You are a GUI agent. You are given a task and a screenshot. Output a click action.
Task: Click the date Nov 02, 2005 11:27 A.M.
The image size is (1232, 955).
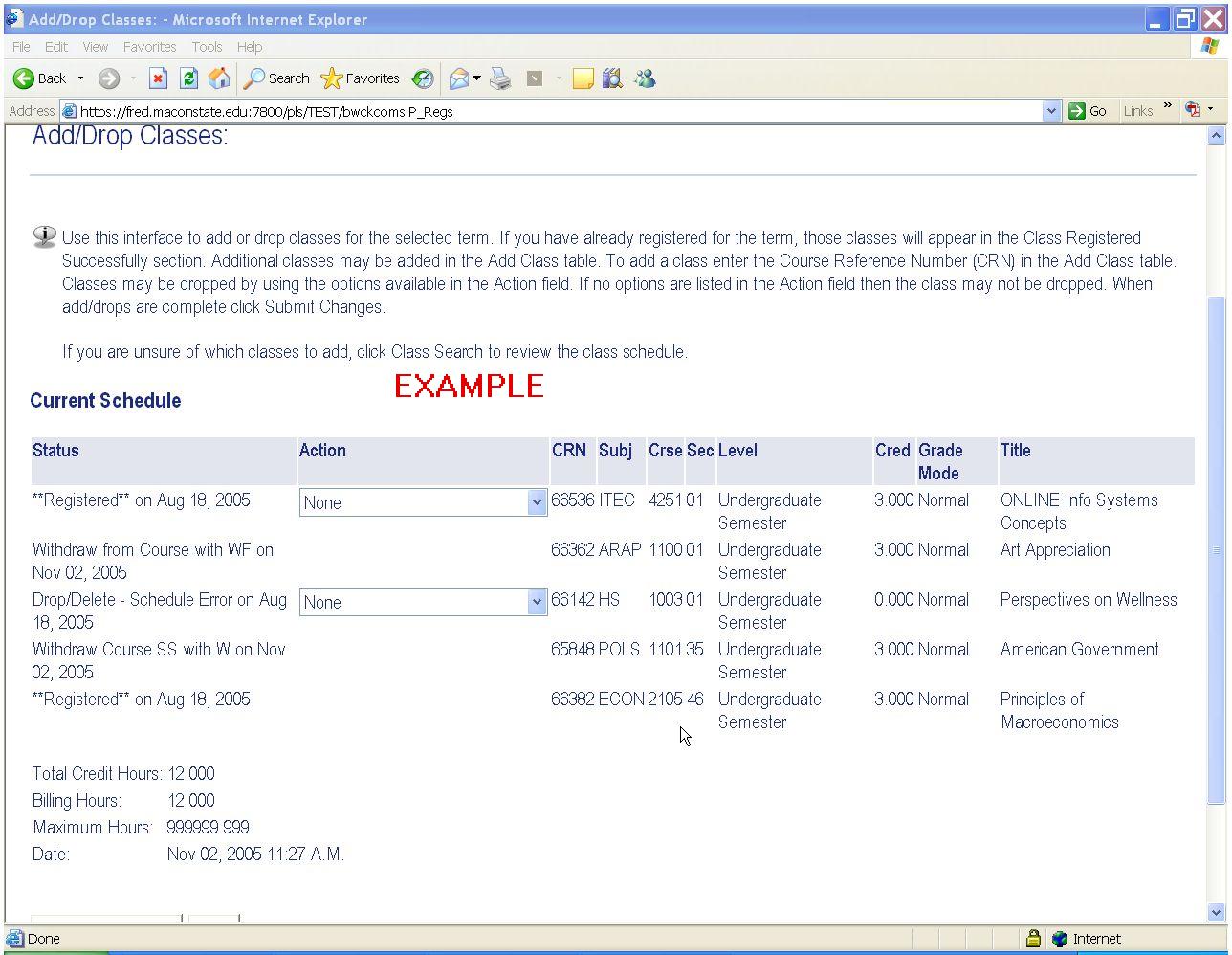tap(255, 855)
